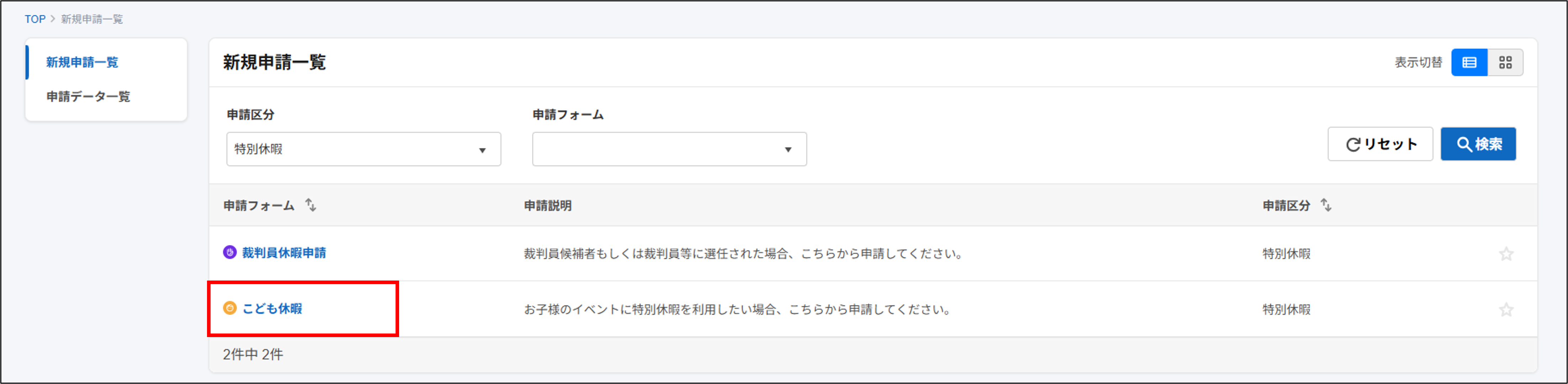Favorite the こども休暇 row star
1568x384 pixels.
(1506, 309)
